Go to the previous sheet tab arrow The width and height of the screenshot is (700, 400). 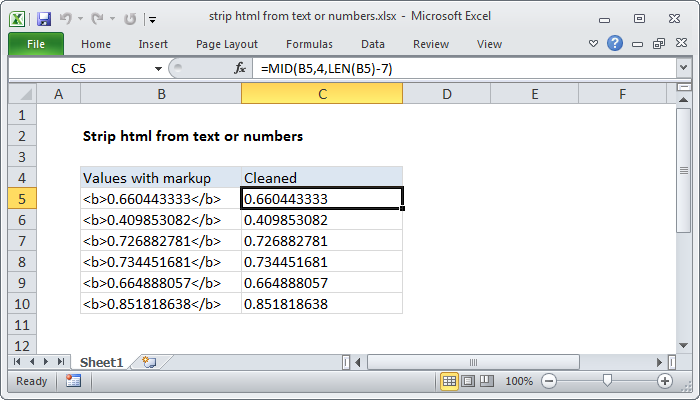pos(32,362)
